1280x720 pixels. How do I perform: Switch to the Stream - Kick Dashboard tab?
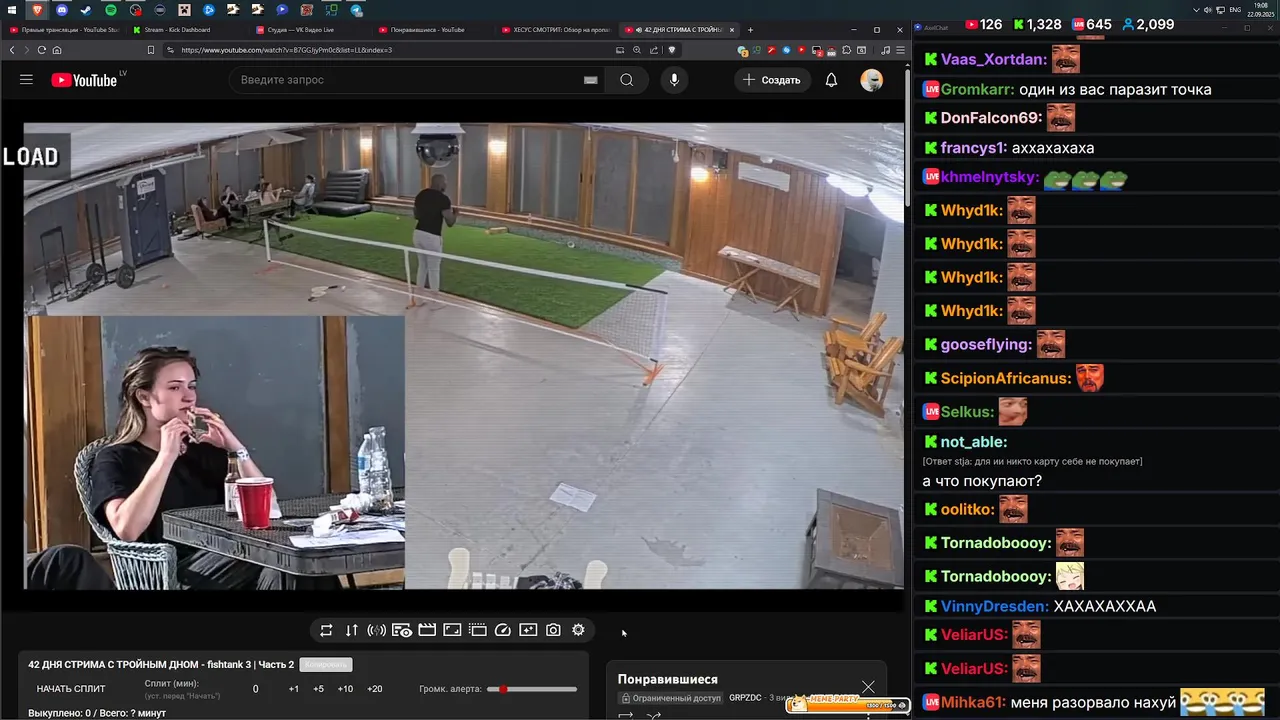pos(186,30)
